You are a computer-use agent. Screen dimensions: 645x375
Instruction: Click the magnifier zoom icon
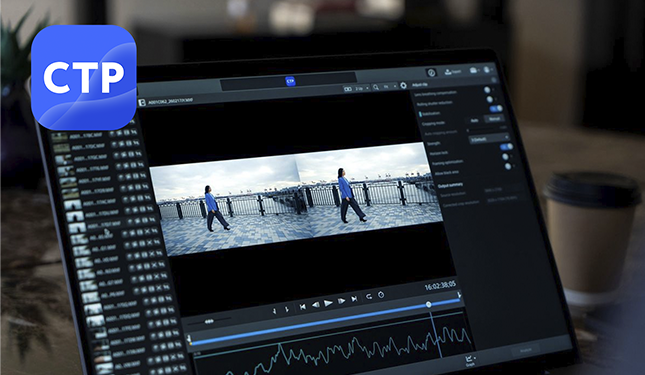pos(376,87)
